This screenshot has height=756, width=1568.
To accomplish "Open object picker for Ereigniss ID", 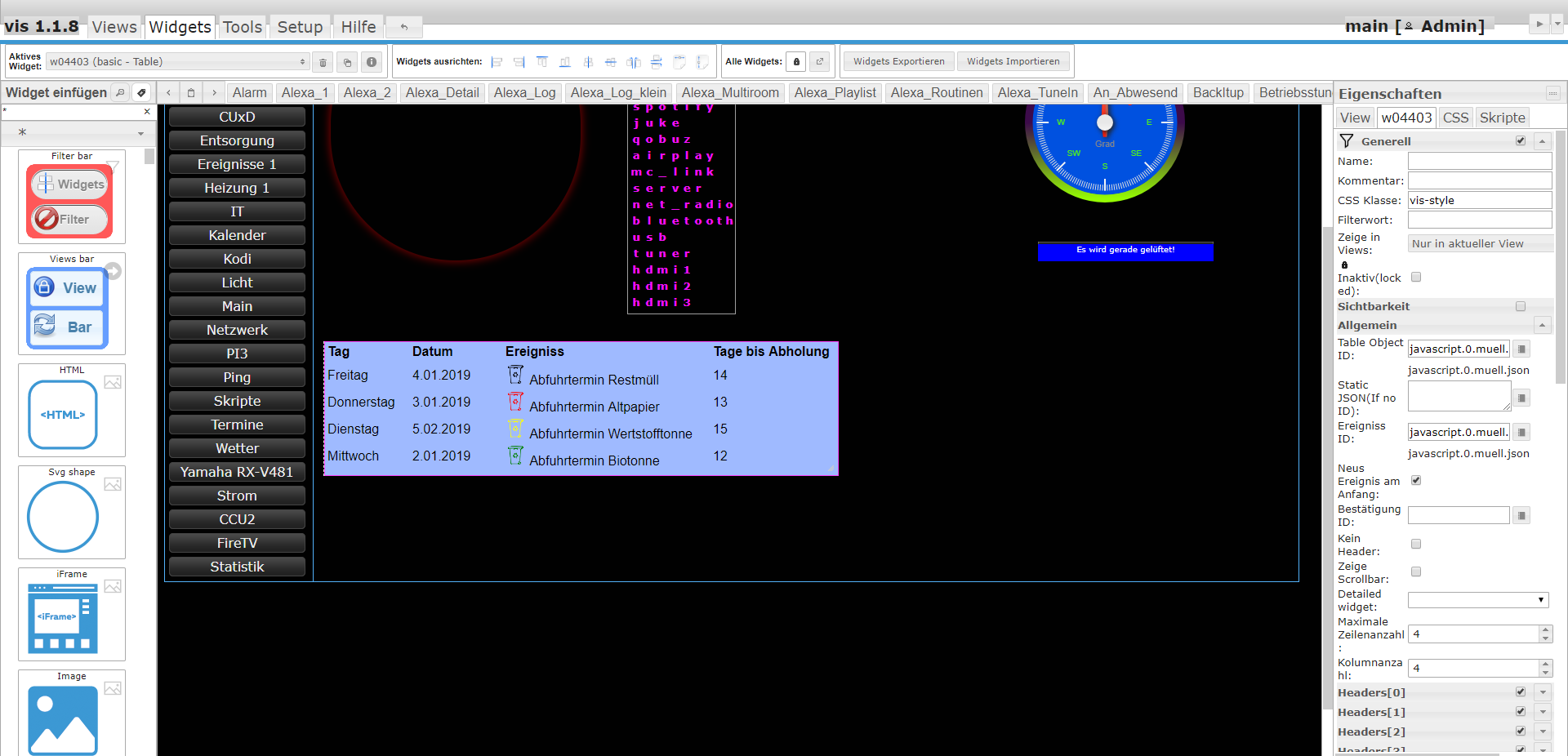I will (x=1521, y=433).
